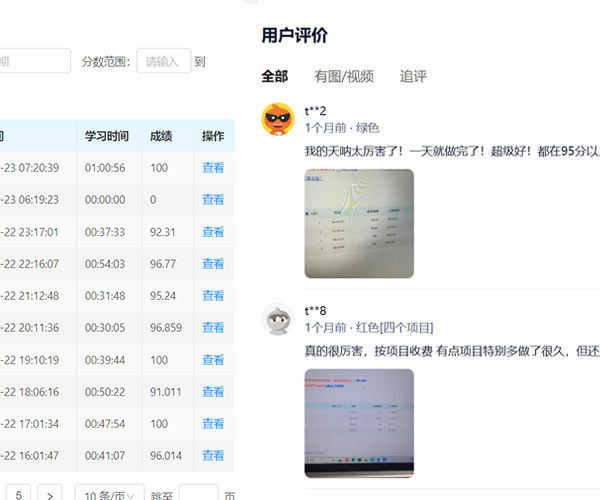This screenshot has width=600, height=500.
Task: Click the 分数范围 minimum score input
Action: 163,61
